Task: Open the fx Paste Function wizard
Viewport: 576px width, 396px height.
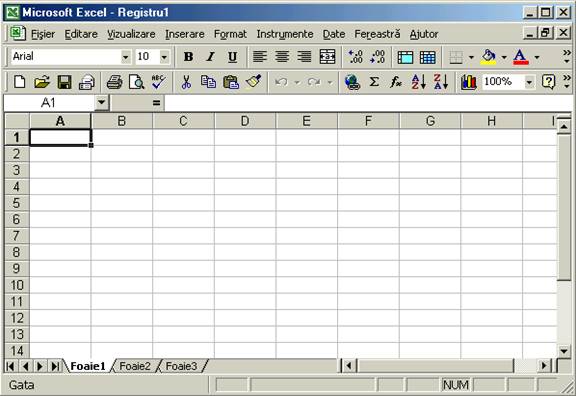Action: pos(396,82)
